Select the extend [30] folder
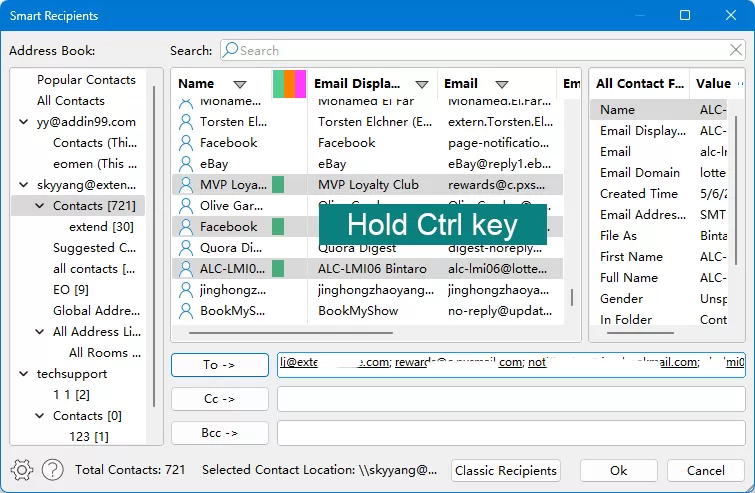This screenshot has width=755, height=493. pos(101,227)
